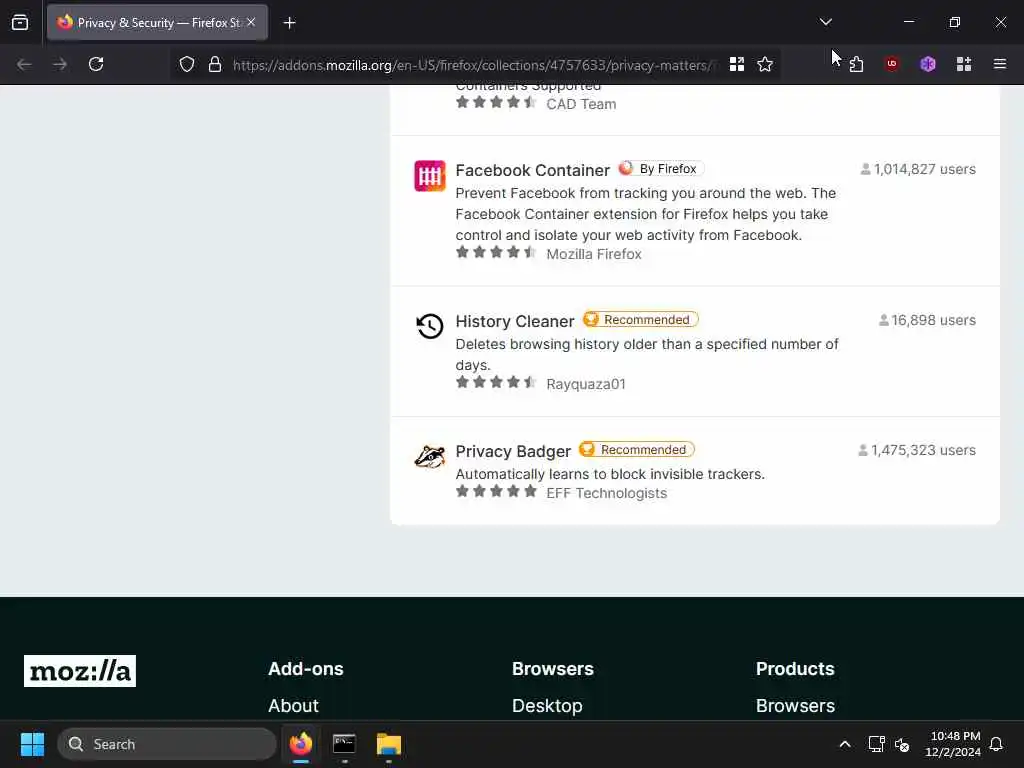
Task: Open Facebook Container add-on title
Action: click(532, 170)
